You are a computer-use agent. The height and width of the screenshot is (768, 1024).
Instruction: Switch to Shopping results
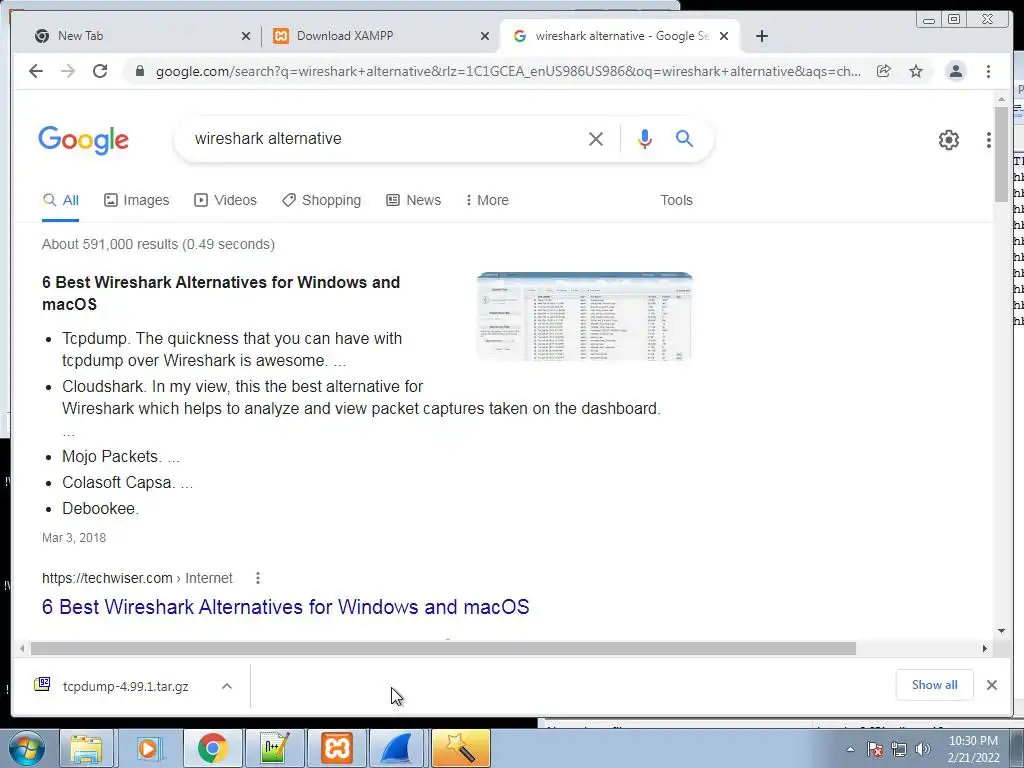point(321,200)
